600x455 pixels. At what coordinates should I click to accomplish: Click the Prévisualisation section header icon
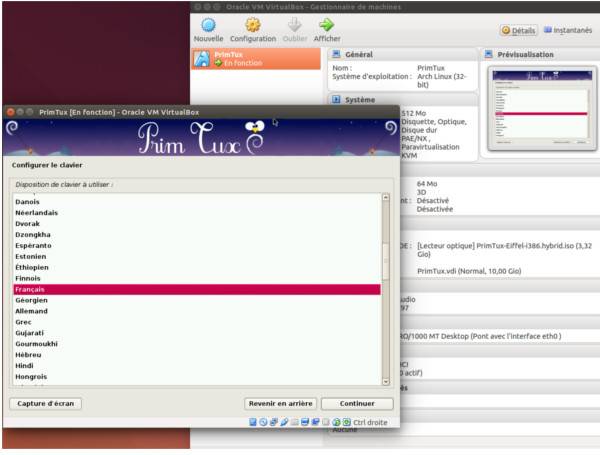point(489,54)
